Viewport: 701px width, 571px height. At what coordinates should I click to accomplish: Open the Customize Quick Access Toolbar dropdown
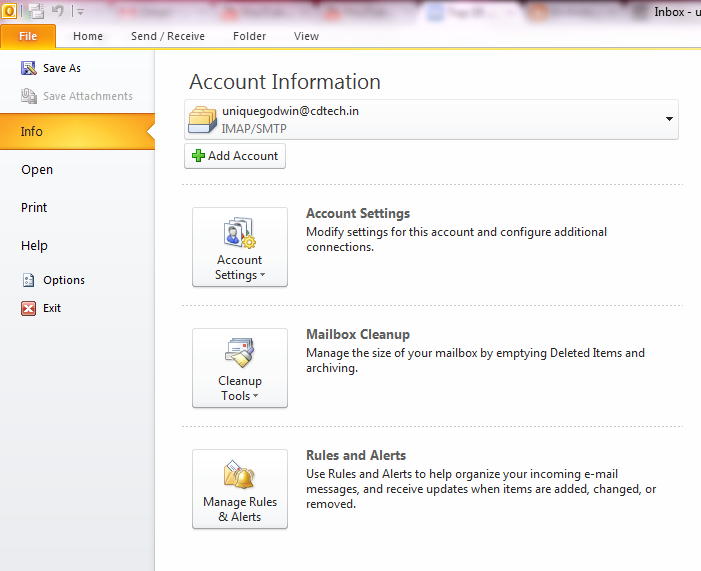[x=80, y=12]
